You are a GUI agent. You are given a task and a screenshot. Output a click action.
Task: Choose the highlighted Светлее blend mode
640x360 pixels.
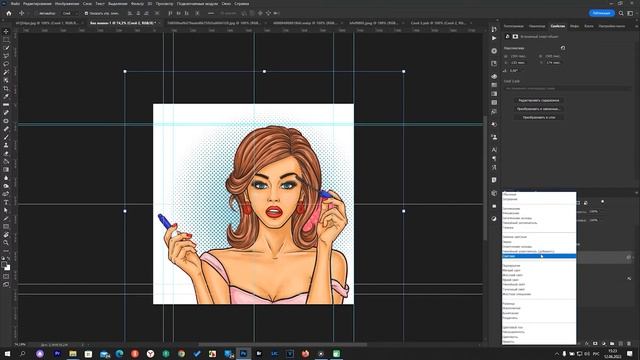click(539, 256)
